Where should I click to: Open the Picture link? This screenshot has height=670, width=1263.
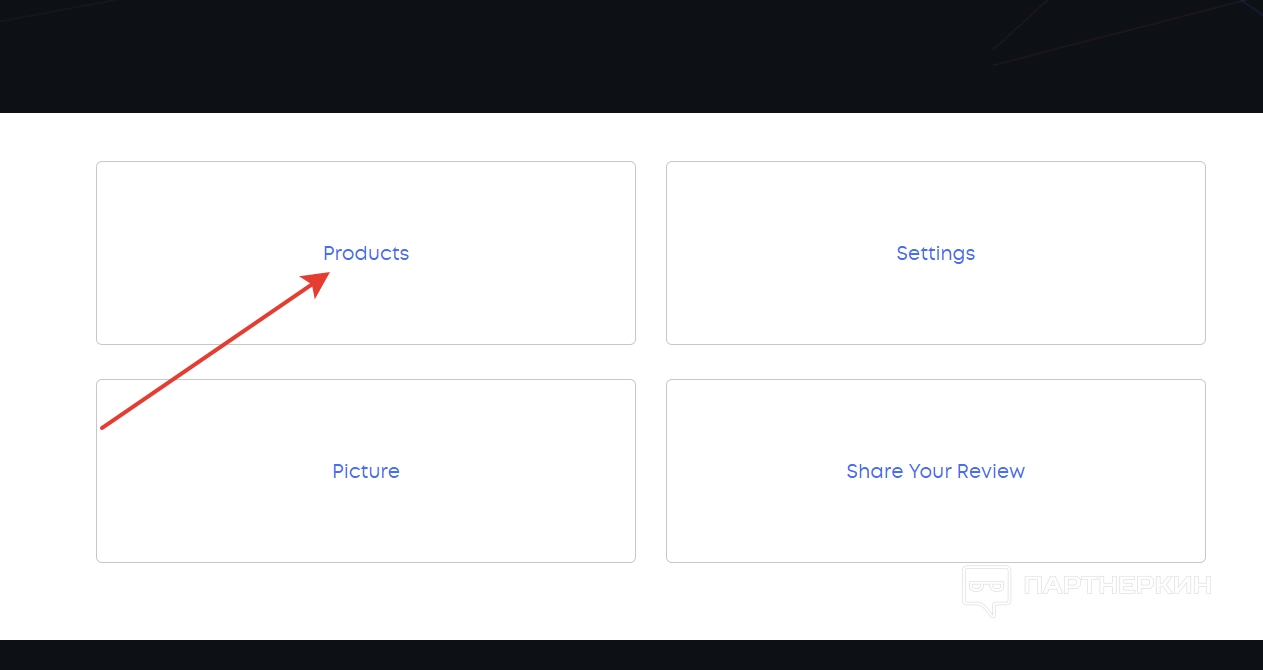point(366,471)
